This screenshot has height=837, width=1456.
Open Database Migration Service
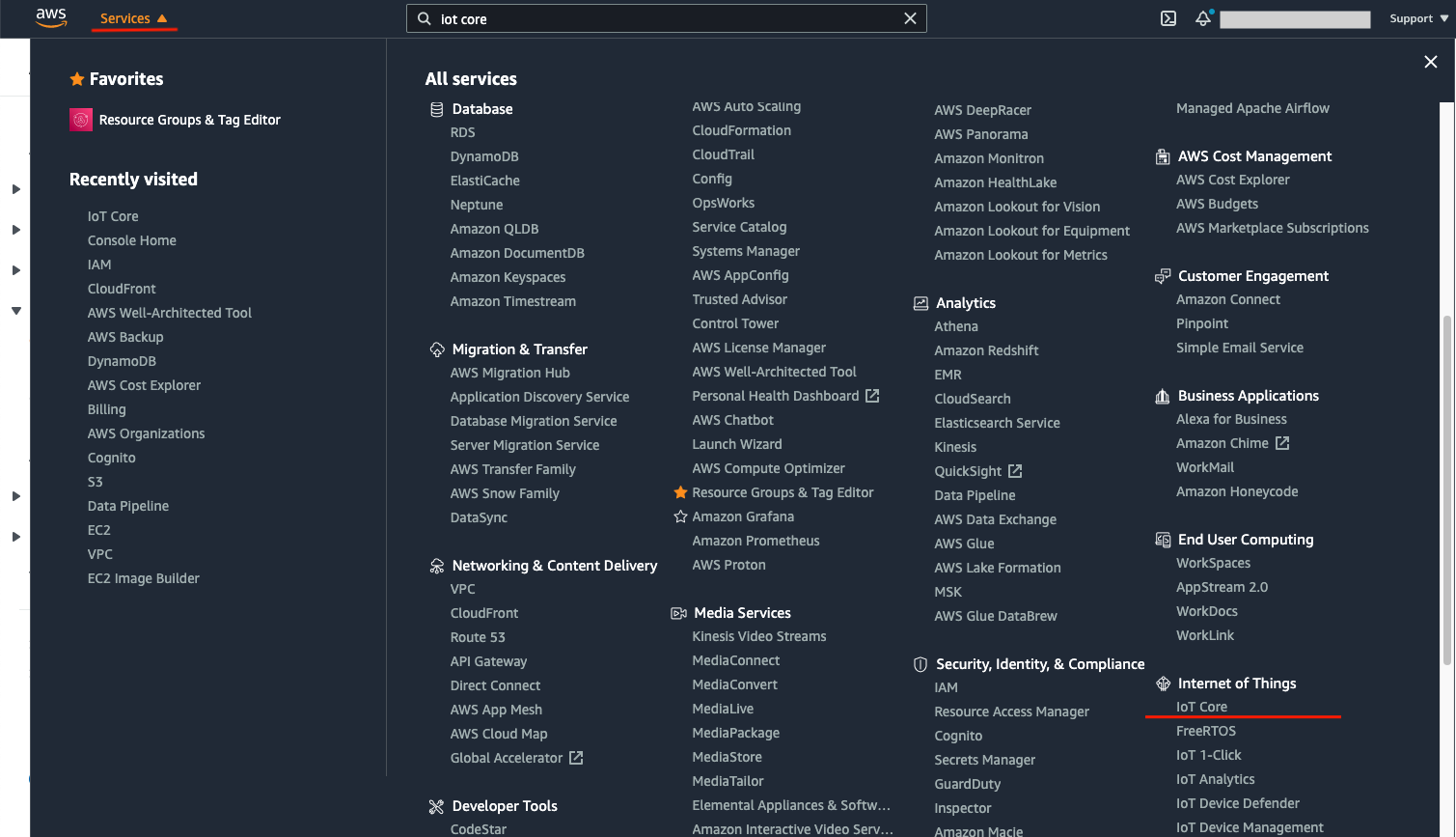pyautogui.click(x=534, y=421)
